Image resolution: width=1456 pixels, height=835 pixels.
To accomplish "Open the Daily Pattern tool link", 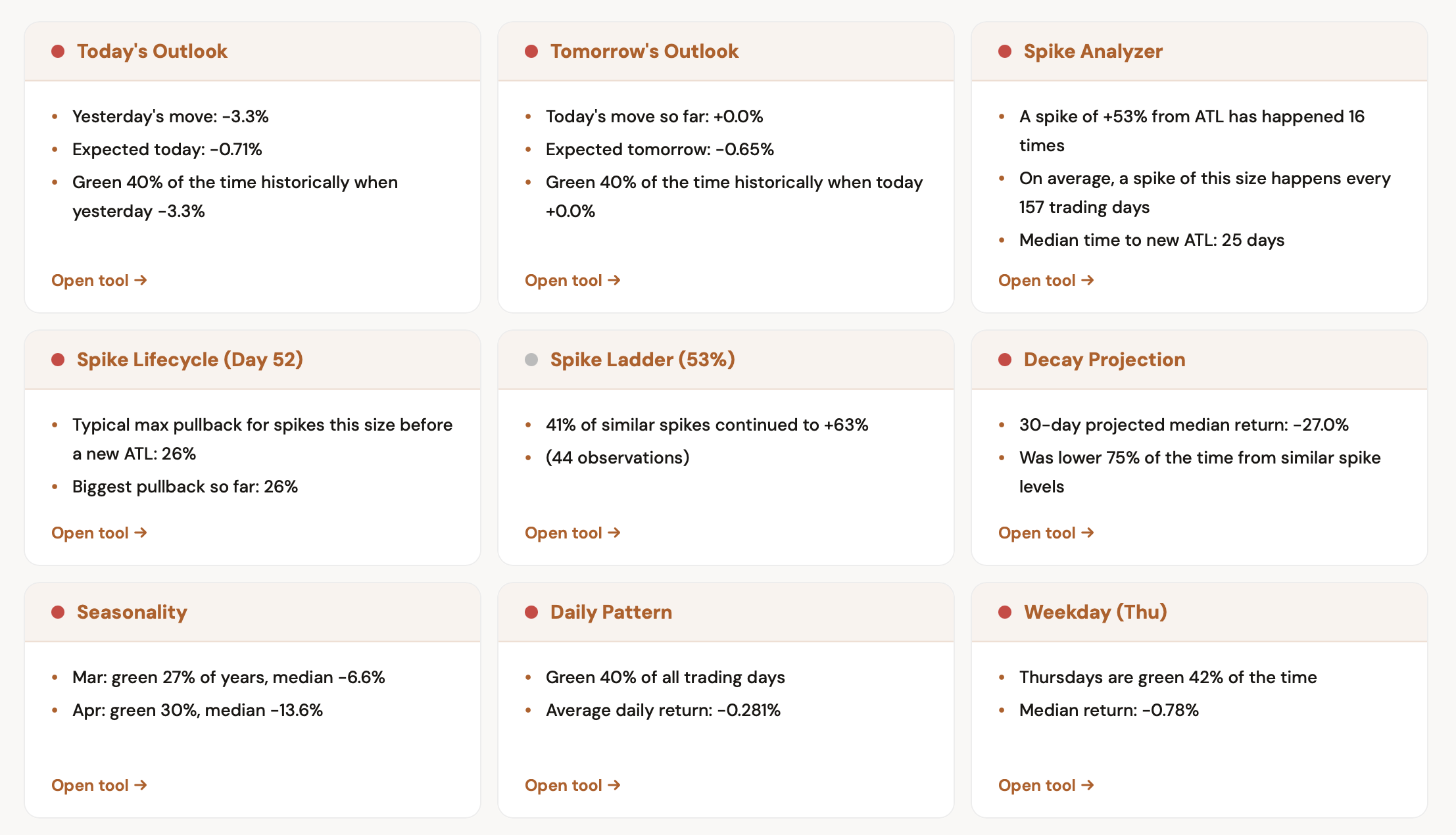I will pyautogui.click(x=572, y=786).
